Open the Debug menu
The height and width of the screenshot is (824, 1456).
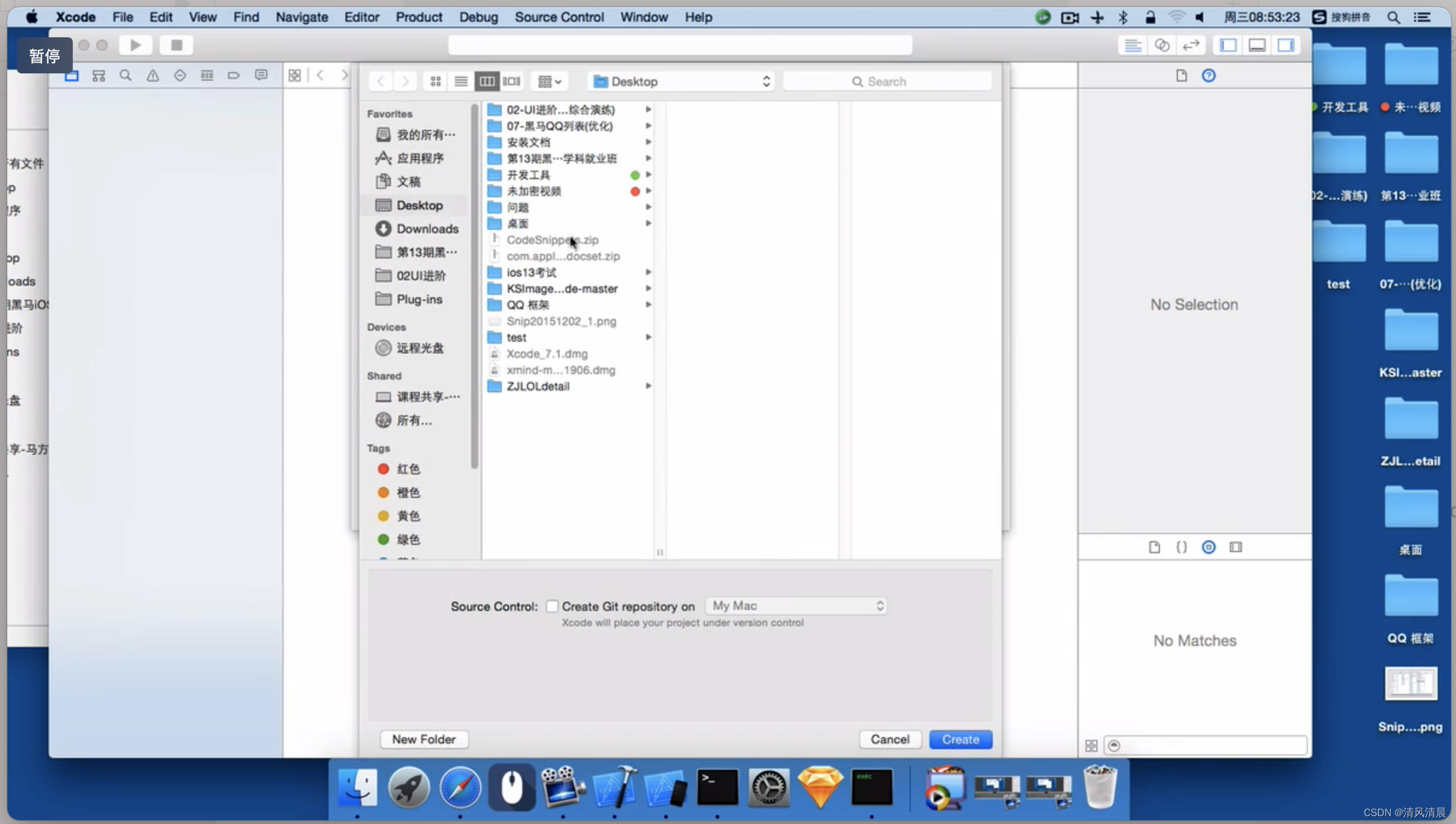tap(478, 17)
